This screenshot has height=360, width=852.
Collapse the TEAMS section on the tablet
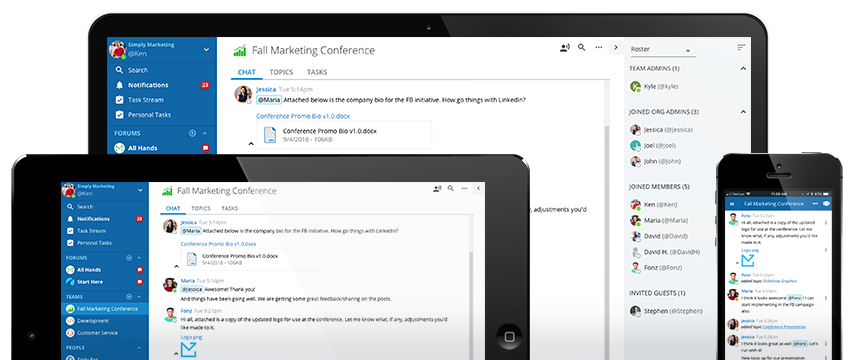click(139, 297)
